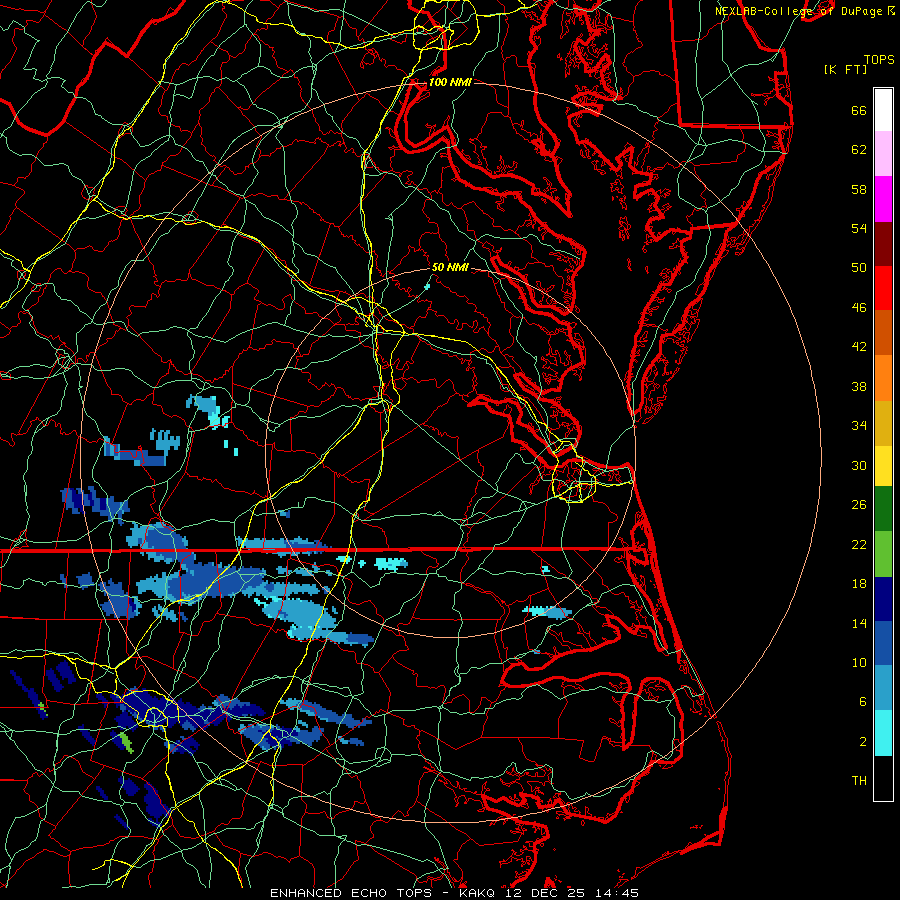Click the 'TH' threshold legend label

pyautogui.click(x=859, y=781)
